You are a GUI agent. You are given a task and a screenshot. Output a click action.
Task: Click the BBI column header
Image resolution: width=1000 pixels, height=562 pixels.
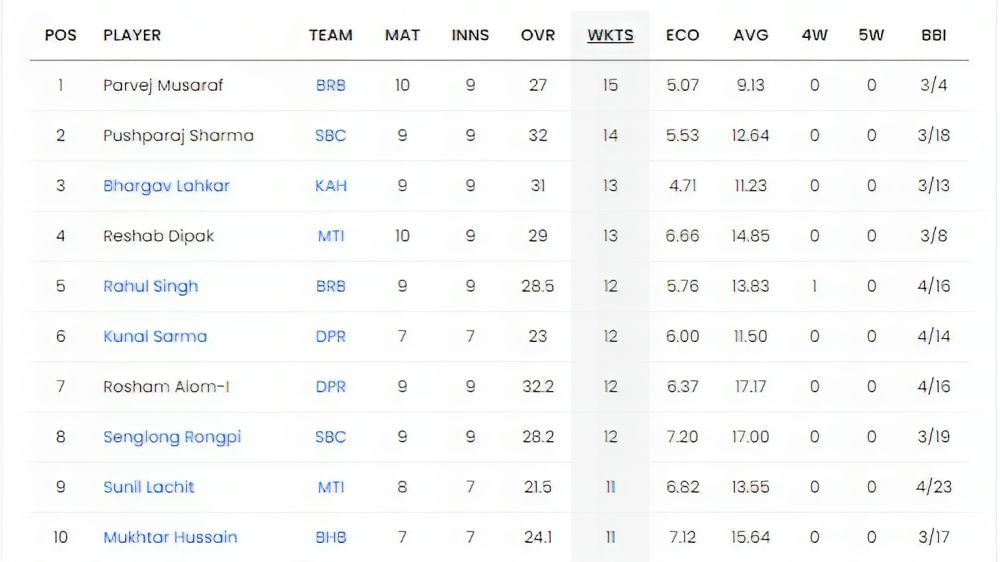(x=933, y=35)
